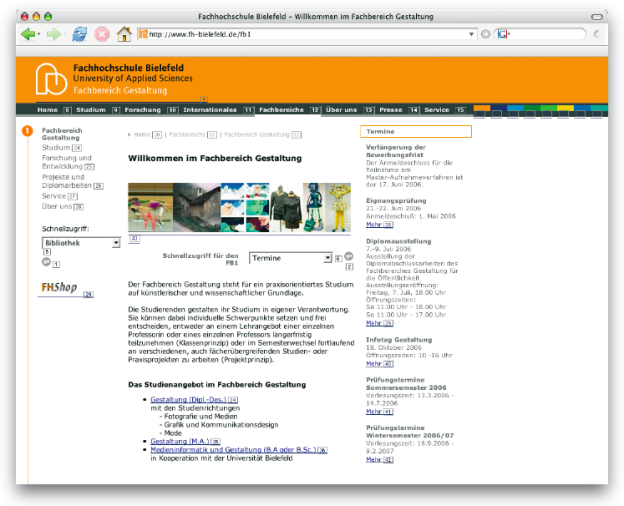The height and width of the screenshot is (506, 624).
Task: Click the Fachbereich Gestaltung breadcrumb link
Action: (x=257, y=135)
